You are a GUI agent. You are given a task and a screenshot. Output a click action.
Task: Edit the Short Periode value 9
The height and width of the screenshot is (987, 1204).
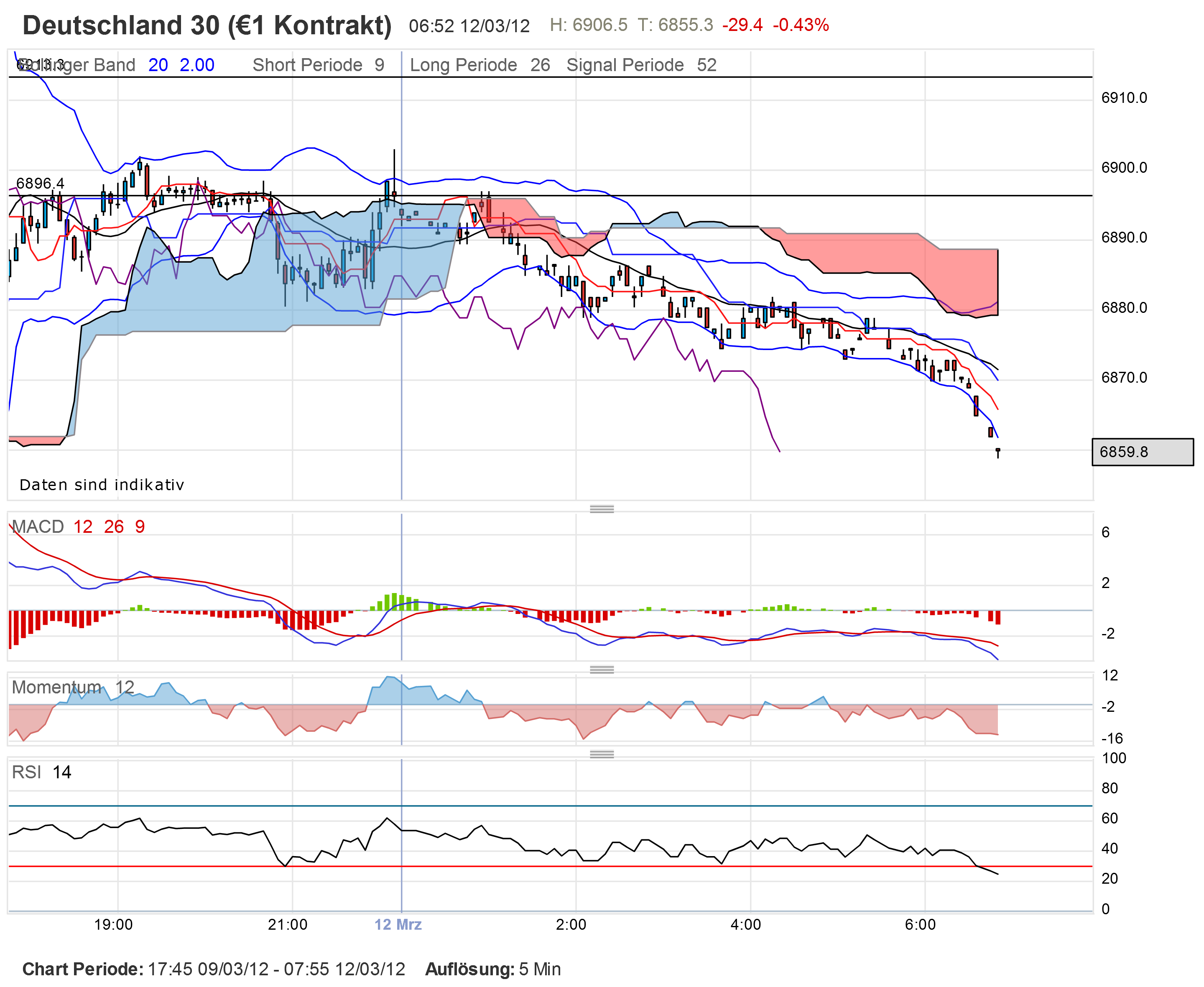point(382,64)
